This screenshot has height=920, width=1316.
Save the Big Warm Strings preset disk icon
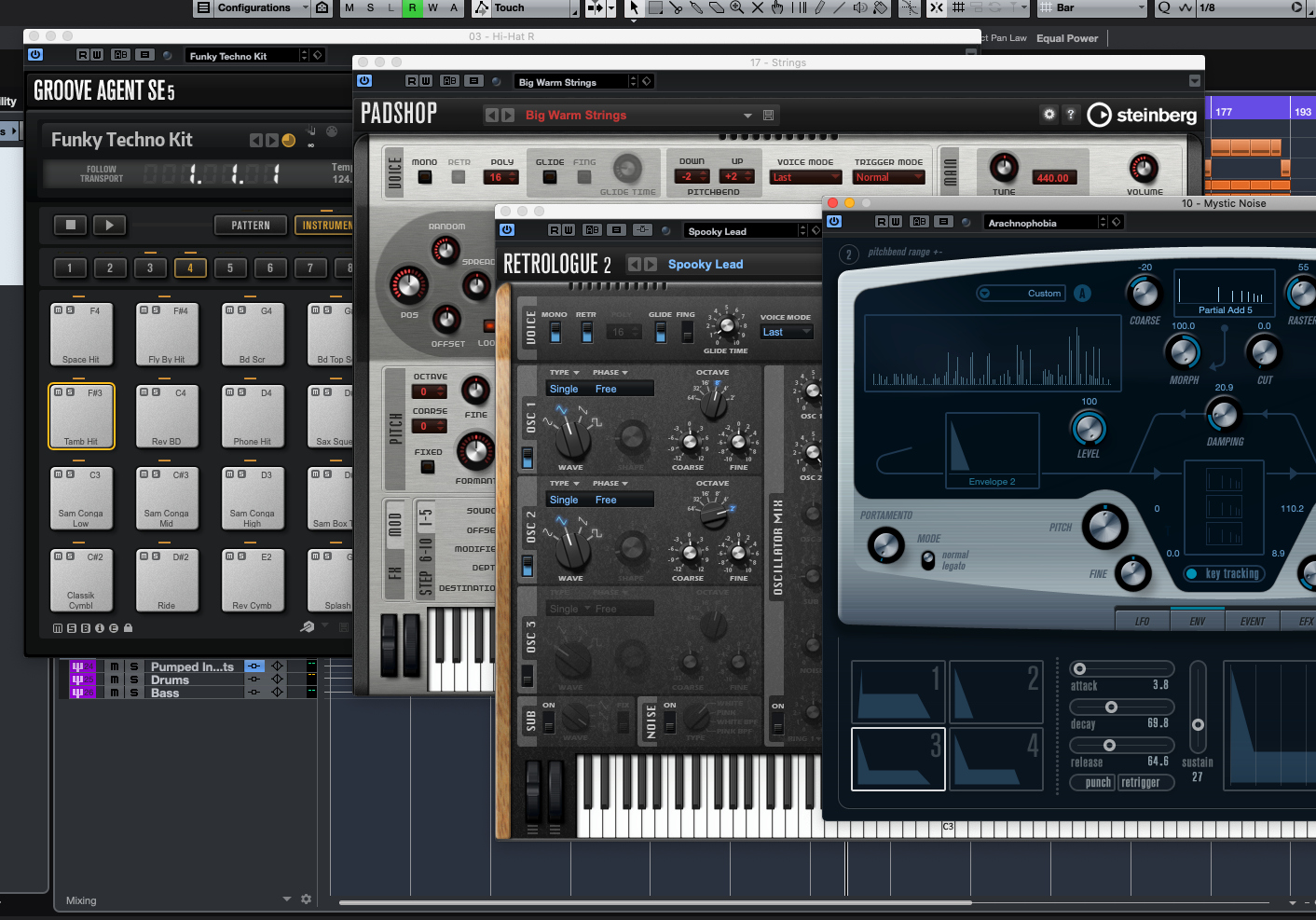[769, 115]
